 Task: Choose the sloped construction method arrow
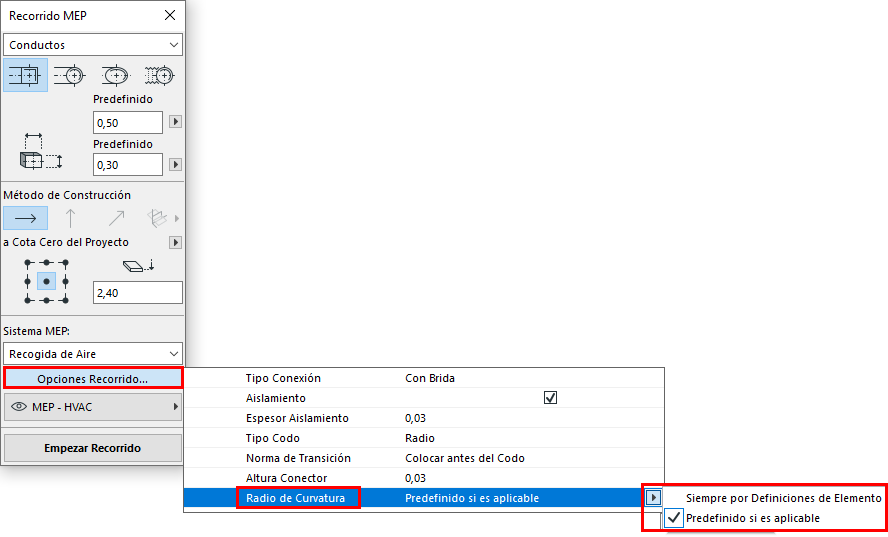pos(116,218)
